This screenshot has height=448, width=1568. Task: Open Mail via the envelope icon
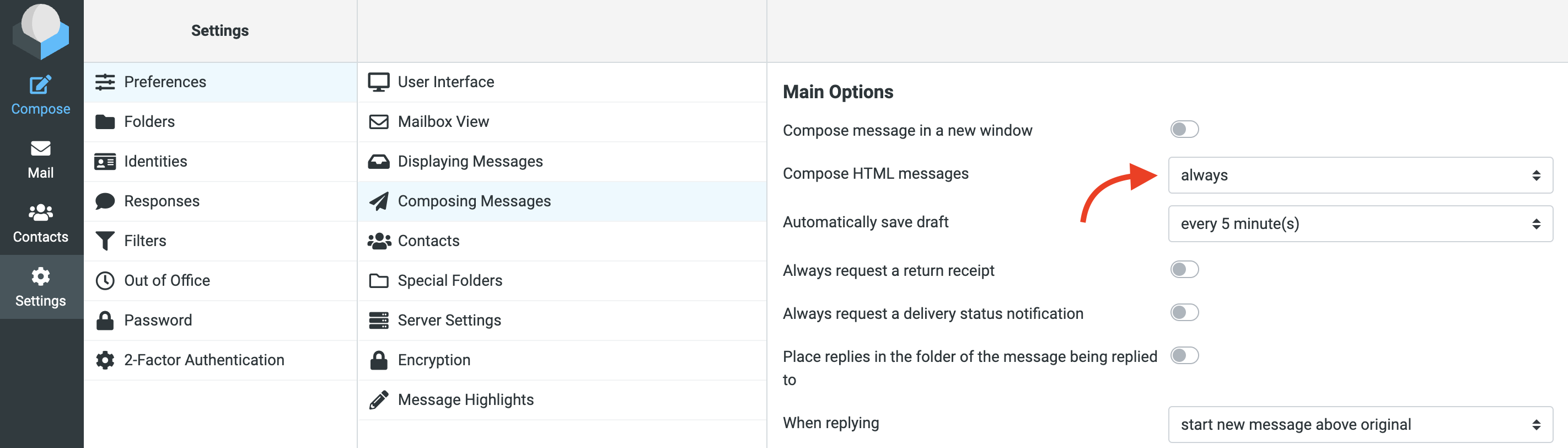coord(40,149)
